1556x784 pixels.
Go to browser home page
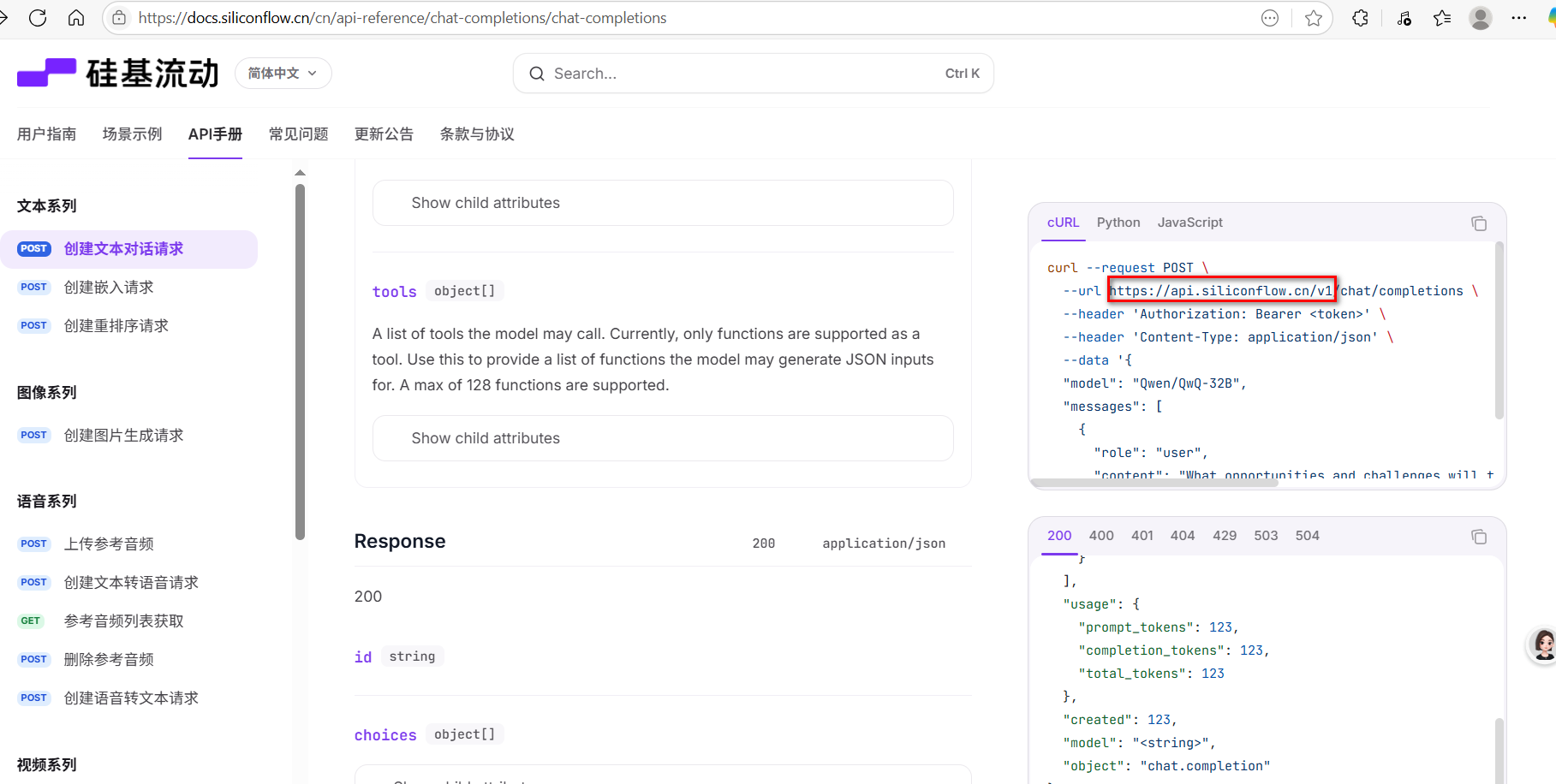click(76, 18)
